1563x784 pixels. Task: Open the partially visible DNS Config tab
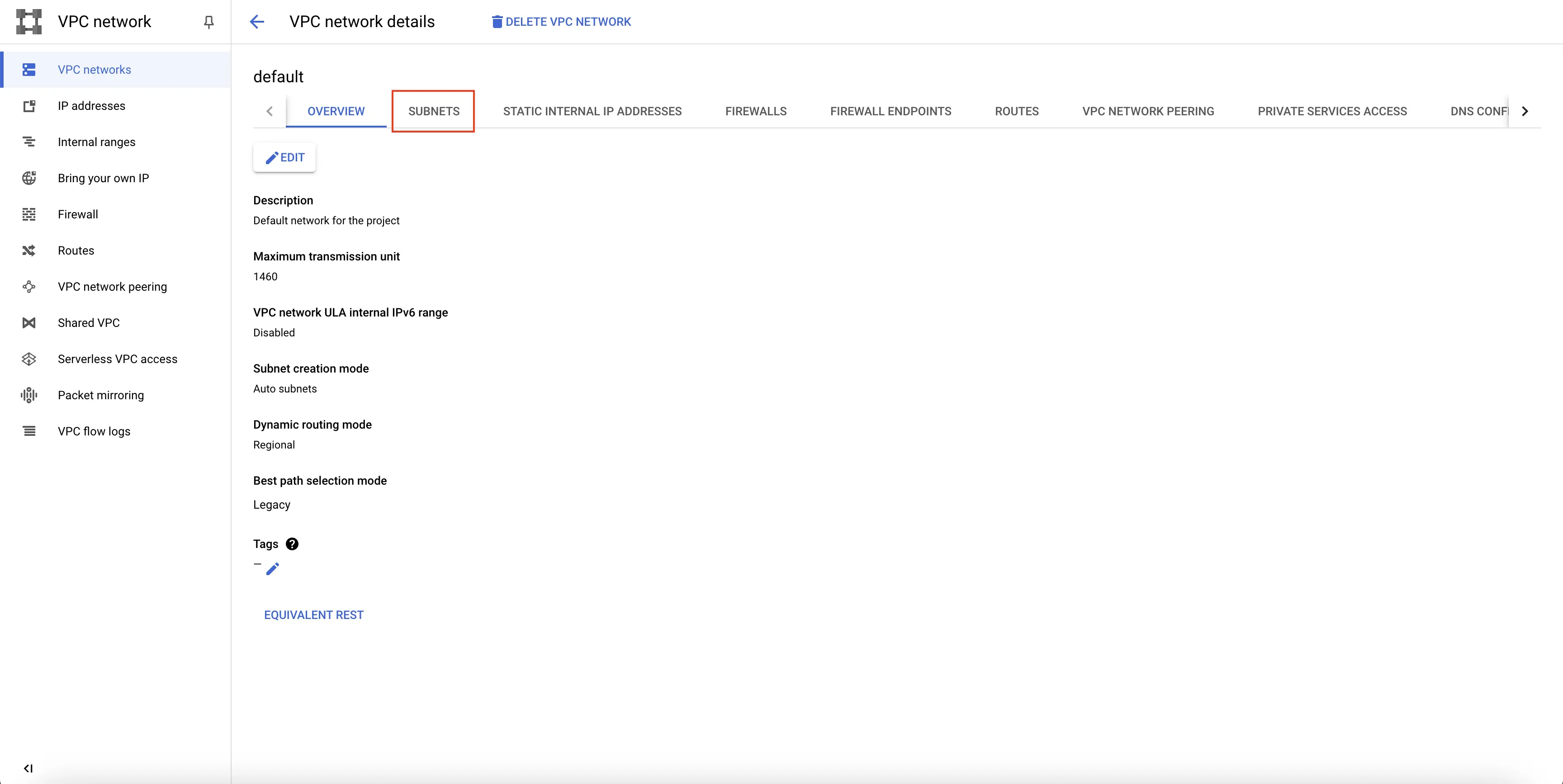(x=1479, y=111)
